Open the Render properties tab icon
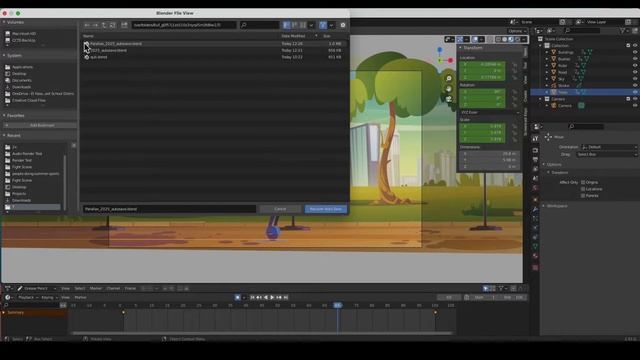This screenshot has width=640, height=360. [x=535, y=150]
